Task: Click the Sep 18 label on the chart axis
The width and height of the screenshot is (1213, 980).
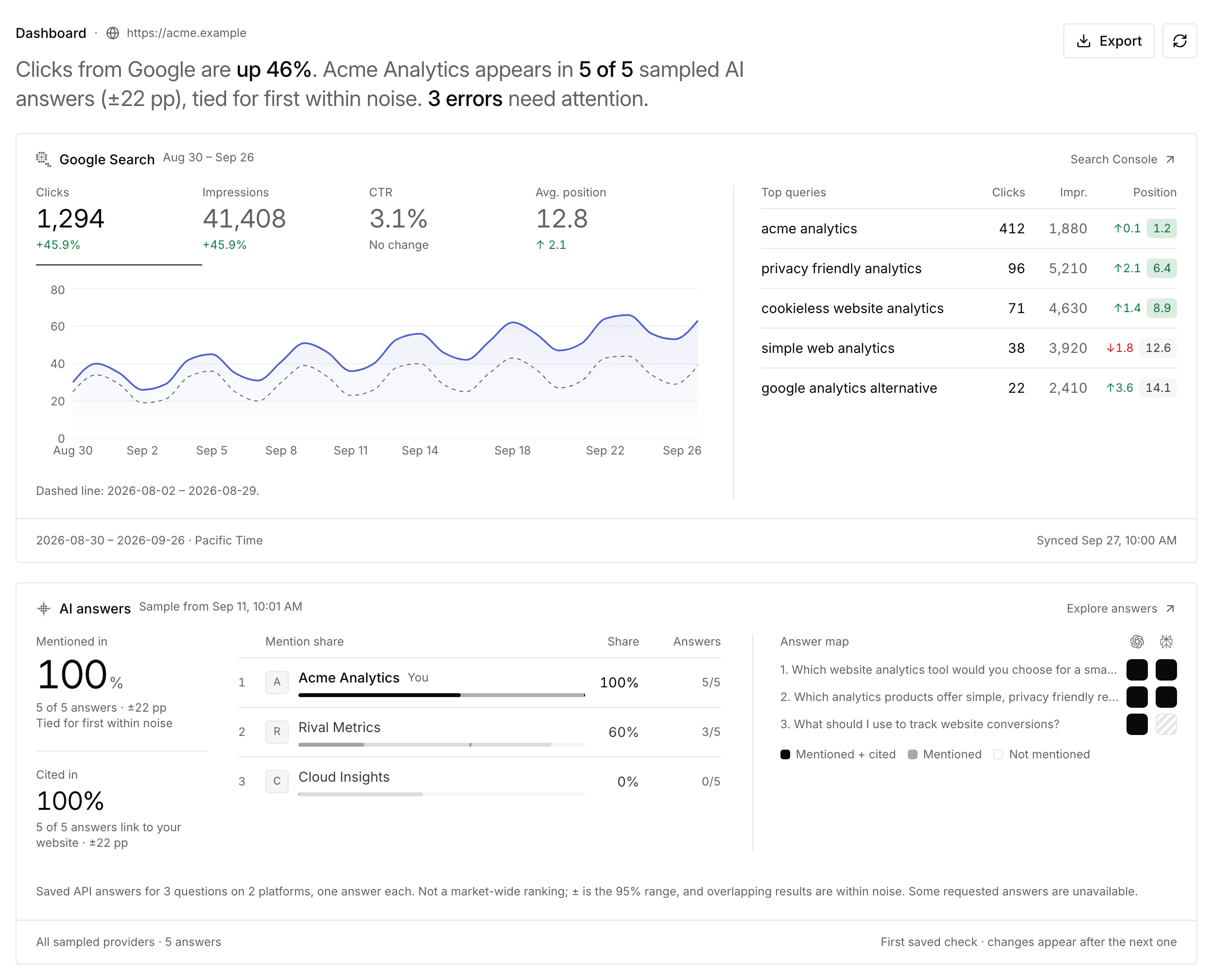Action: [x=512, y=451]
